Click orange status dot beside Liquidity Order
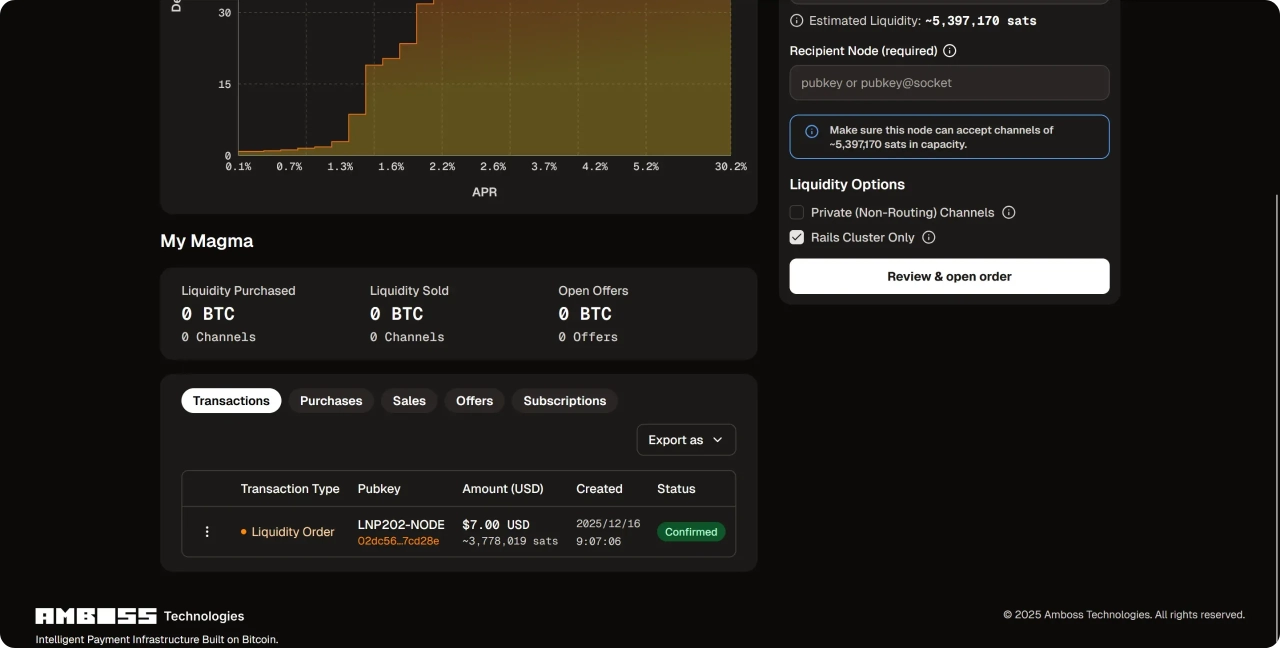Screen dimensions: 1280x648 tap(243, 532)
